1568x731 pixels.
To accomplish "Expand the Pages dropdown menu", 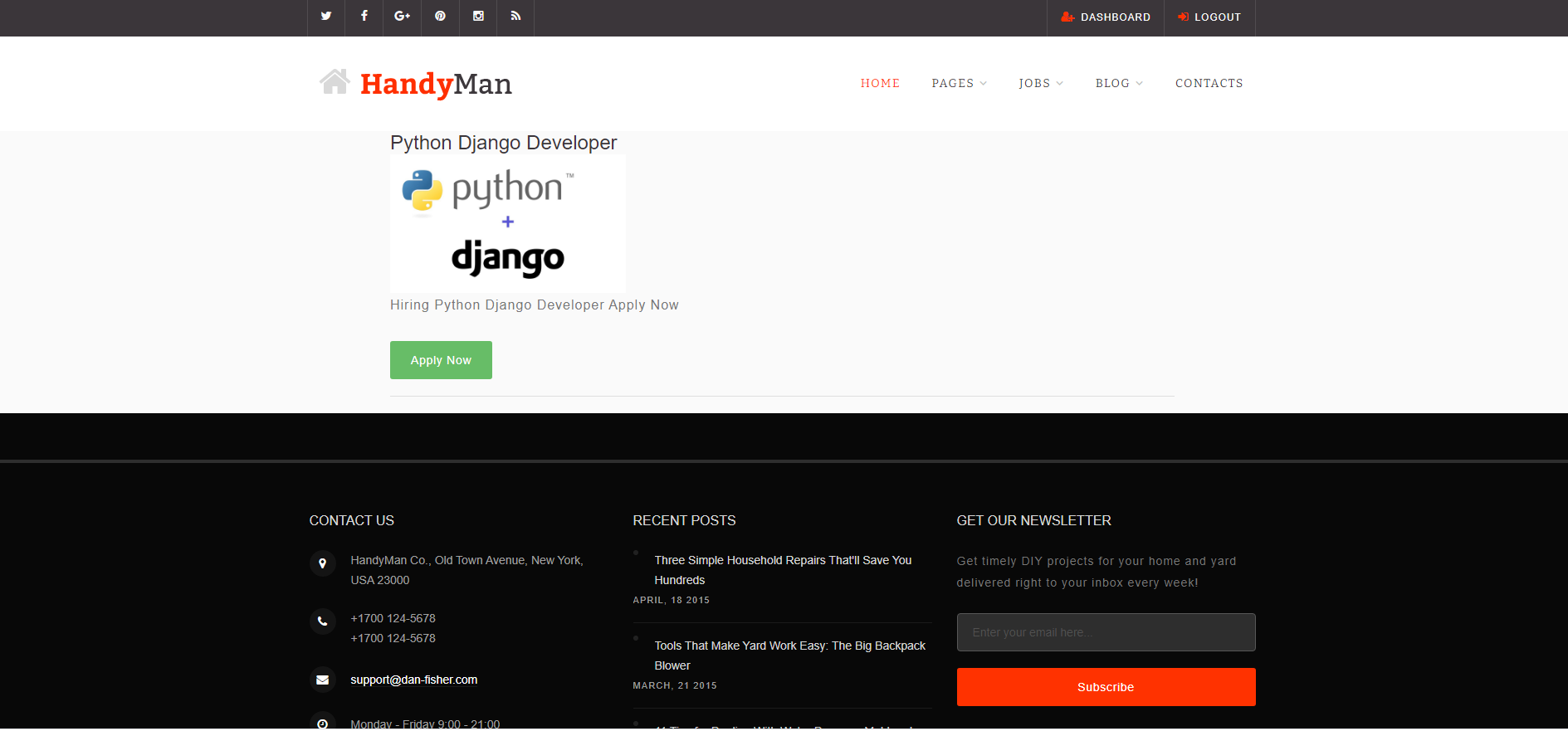I will pos(960,83).
